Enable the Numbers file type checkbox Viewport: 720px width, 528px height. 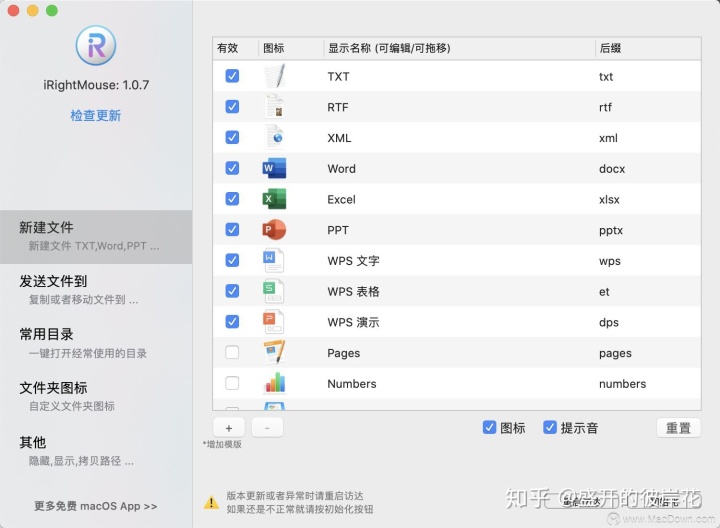click(232, 383)
